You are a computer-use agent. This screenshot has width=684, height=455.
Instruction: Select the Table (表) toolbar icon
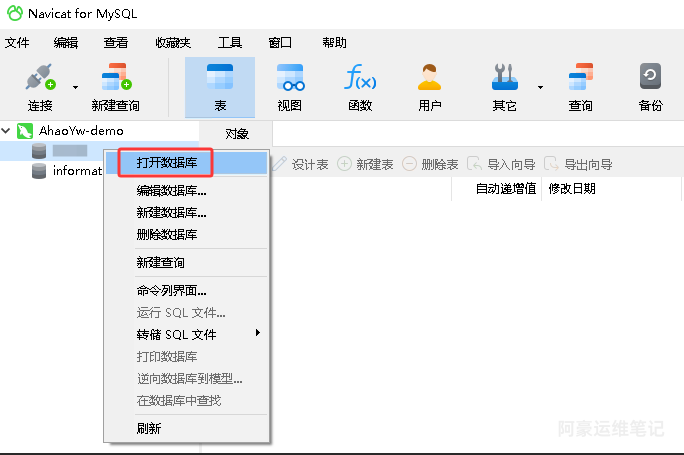pos(220,77)
